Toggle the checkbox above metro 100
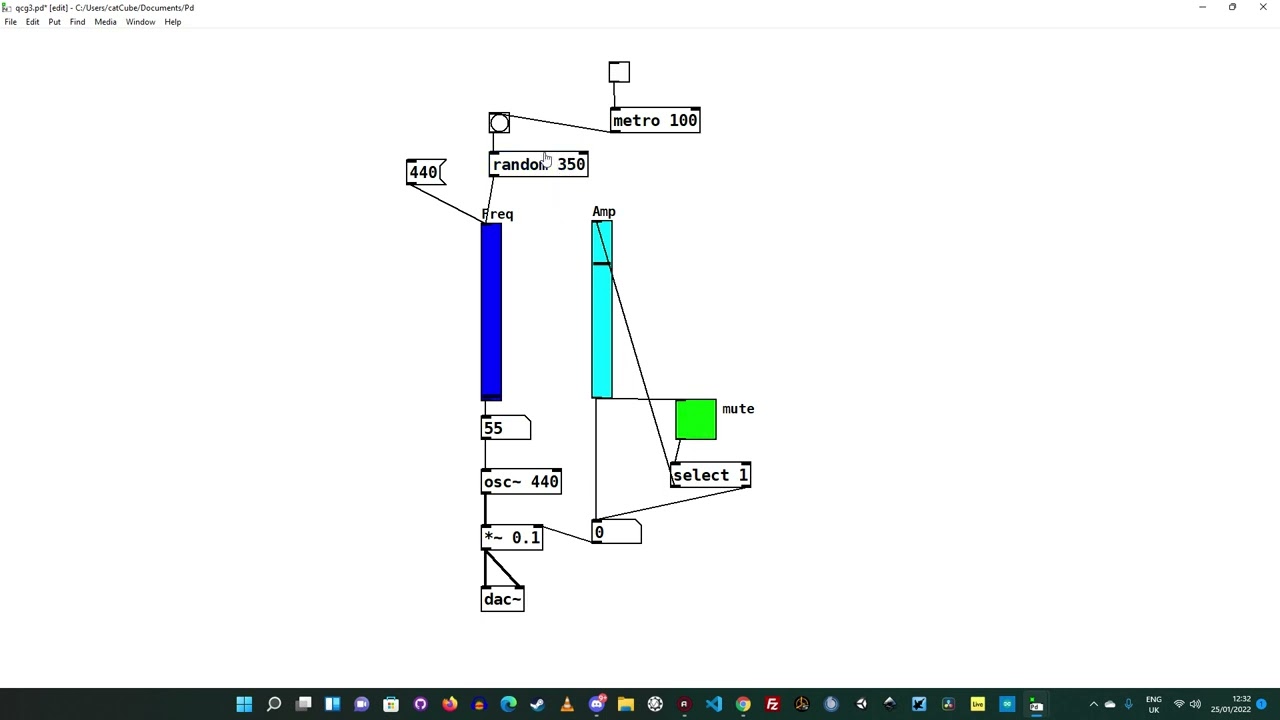Image resolution: width=1280 pixels, height=720 pixels. [x=619, y=72]
